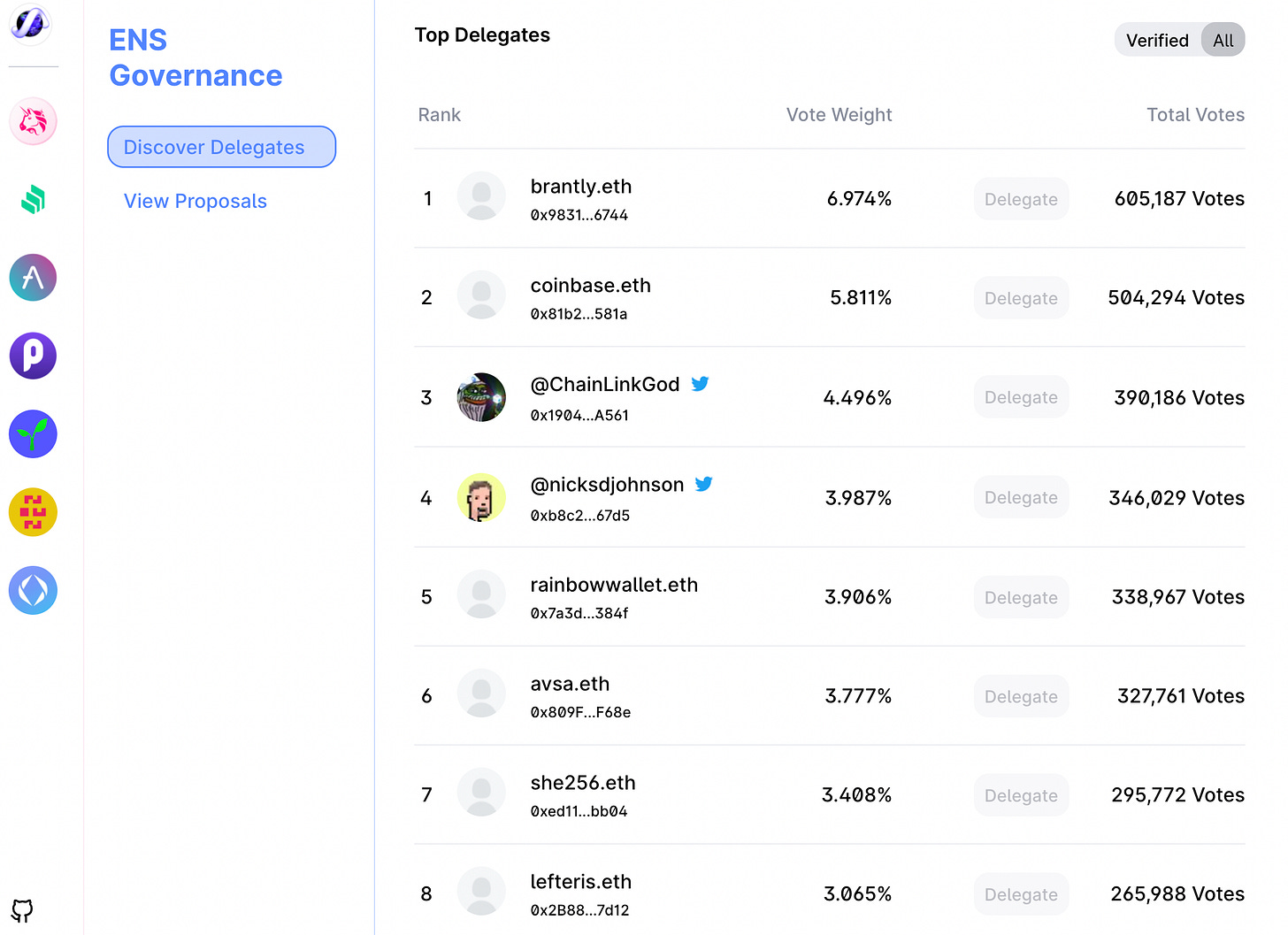This screenshot has height=935, width=1288.
Task: Open lefteris.eth delegate profile name
Action: point(581,882)
